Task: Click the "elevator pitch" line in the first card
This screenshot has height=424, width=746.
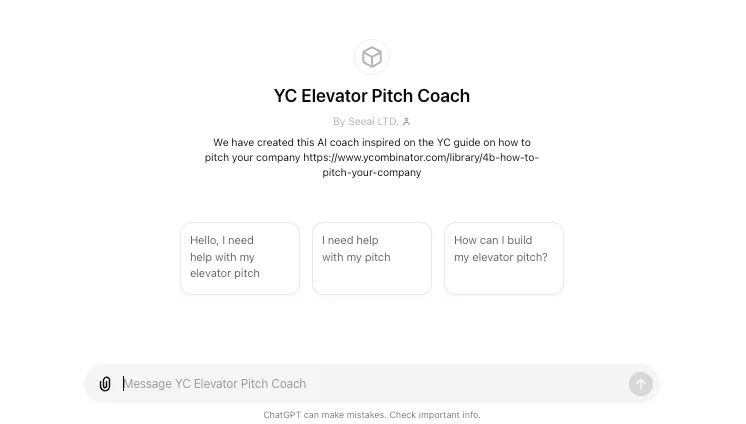Action: 225,273
